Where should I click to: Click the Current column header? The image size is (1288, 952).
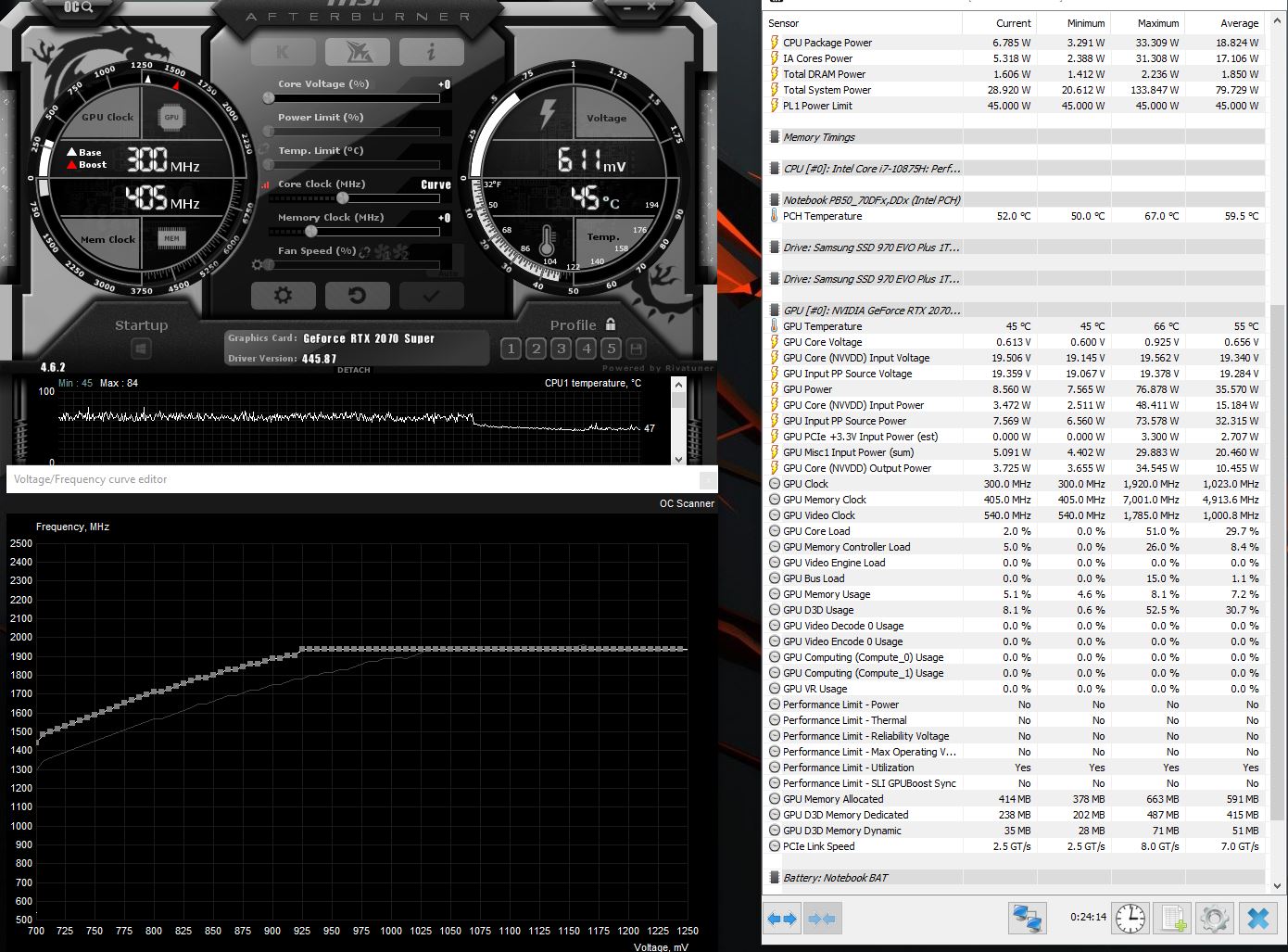999,23
